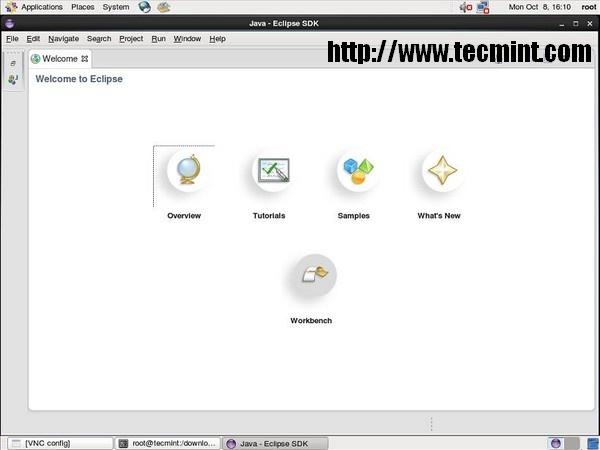Open the Samples shapes icon
This screenshot has width=600, height=450.
pyautogui.click(x=358, y=170)
